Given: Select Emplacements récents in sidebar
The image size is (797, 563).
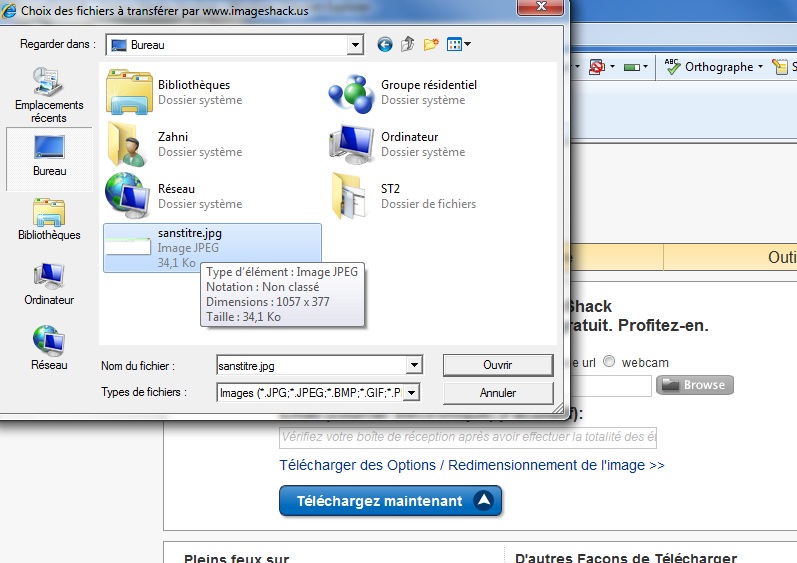Looking at the screenshot, I should point(48,96).
